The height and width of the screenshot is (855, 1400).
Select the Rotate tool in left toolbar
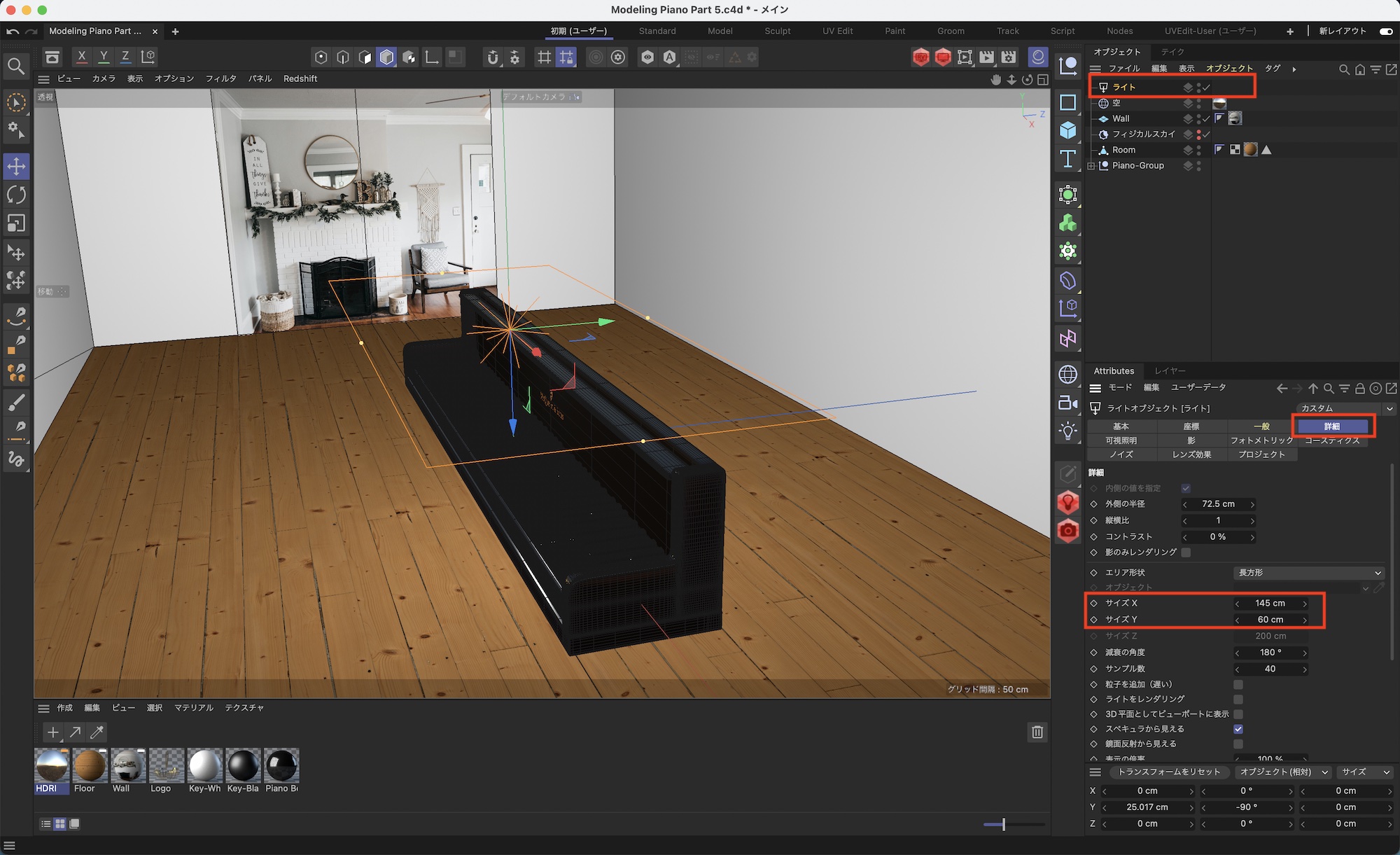pyautogui.click(x=16, y=195)
